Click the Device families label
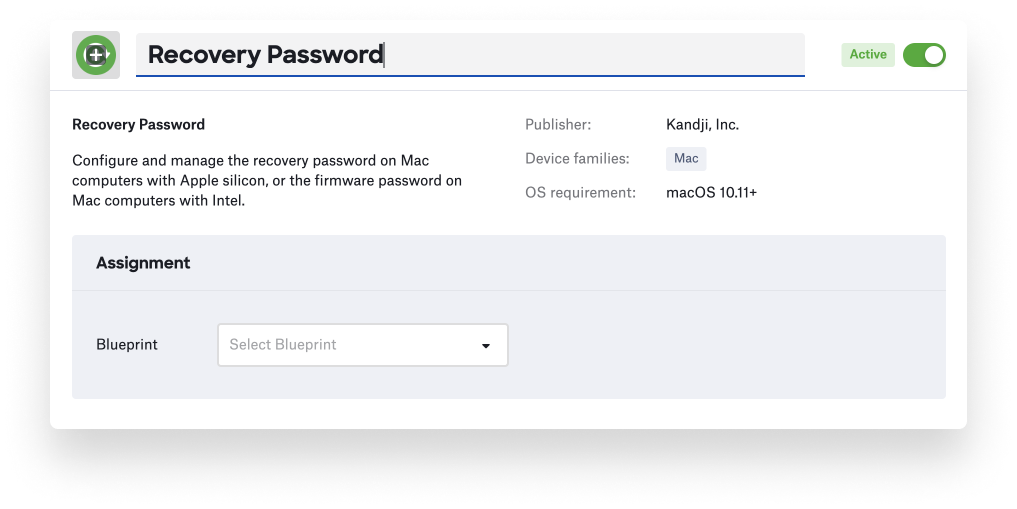The image size is (1017, 509). (x=577, y=159)
